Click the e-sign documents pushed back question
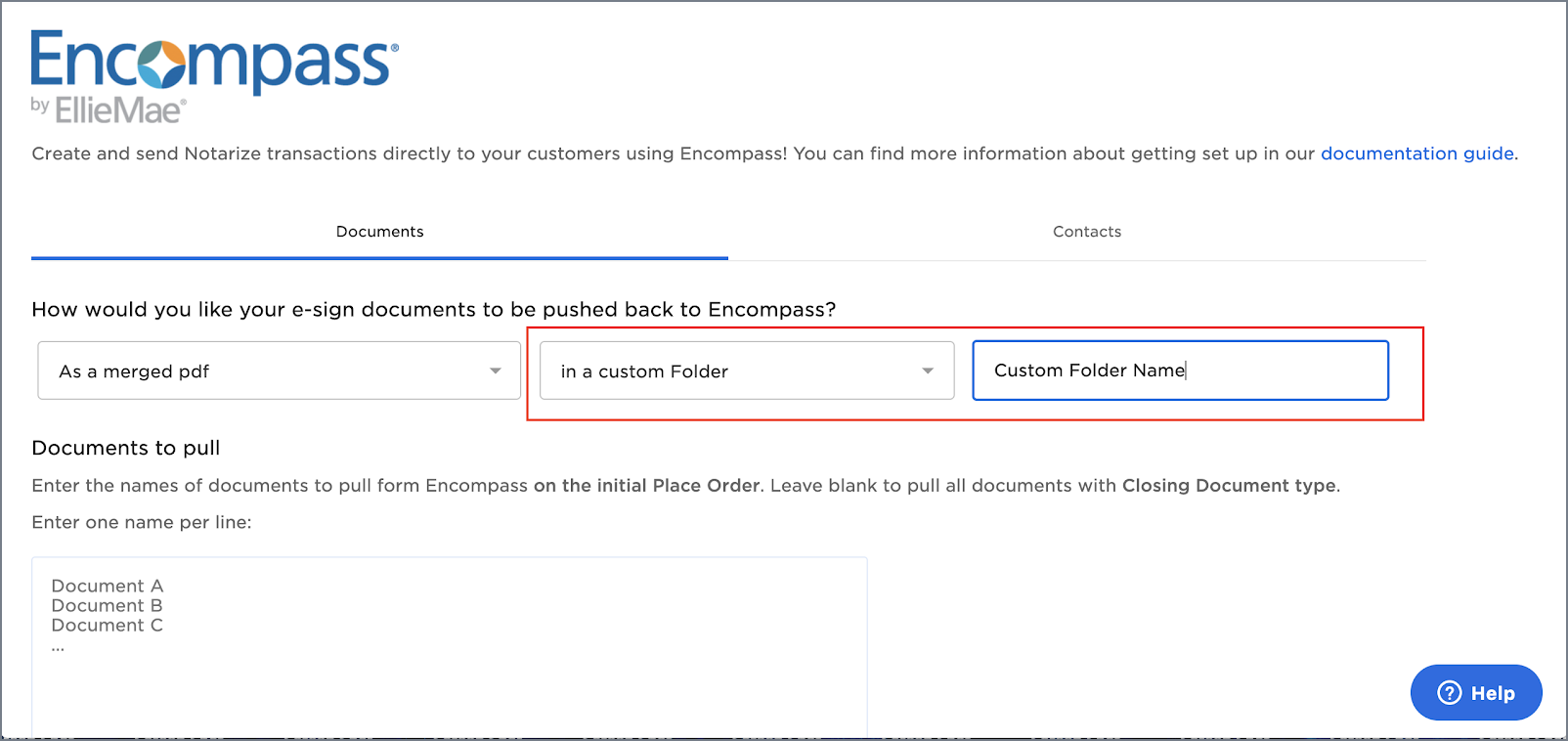The height and width of the screenshot is (741, 1568). coord(434,310)
